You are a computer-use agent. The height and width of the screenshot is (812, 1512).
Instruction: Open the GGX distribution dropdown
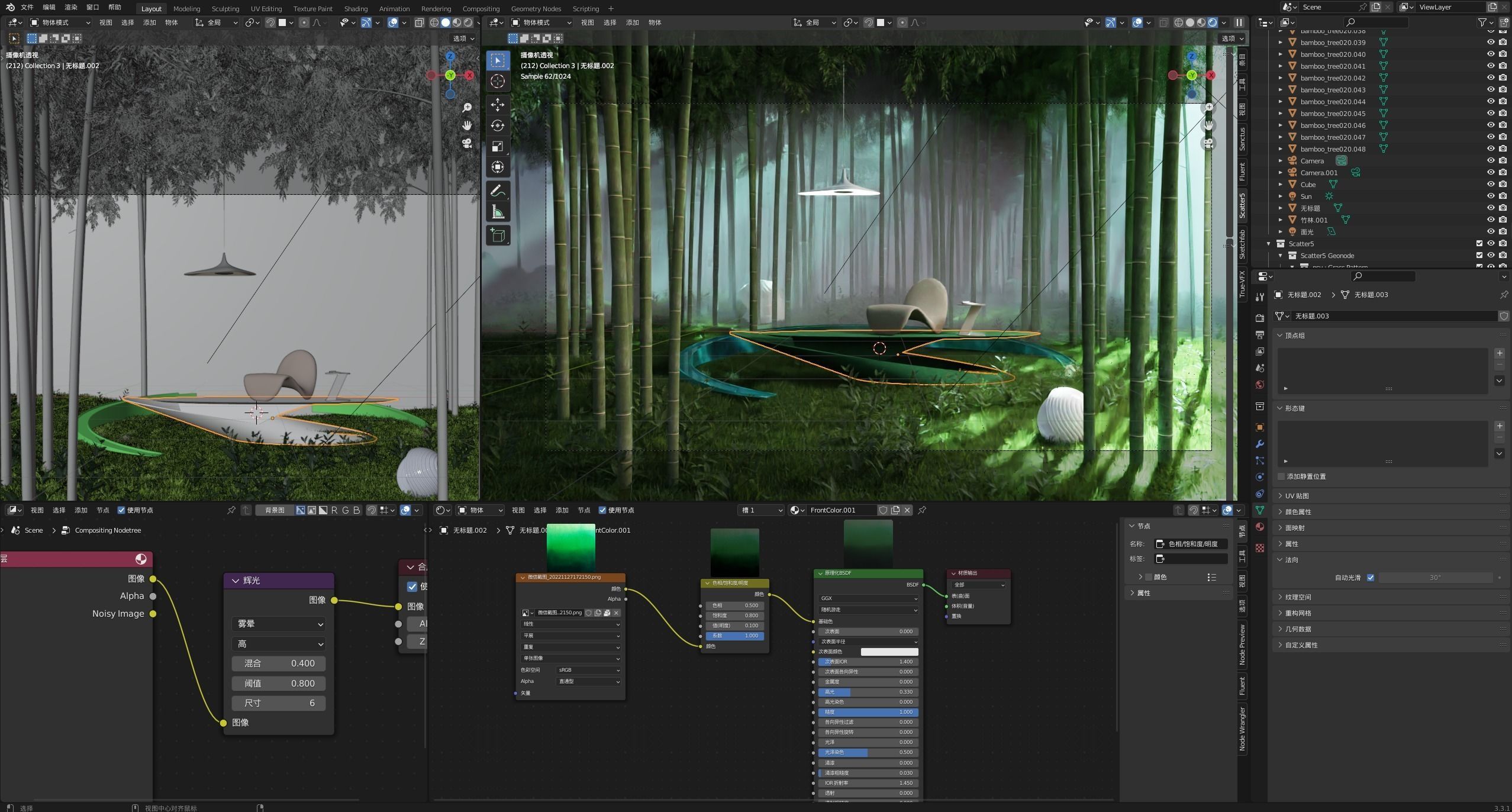coord(868,598)
